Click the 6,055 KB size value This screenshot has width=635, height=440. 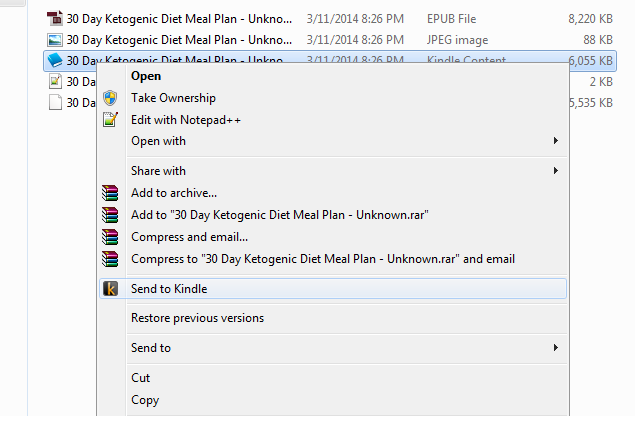(590, 61)
